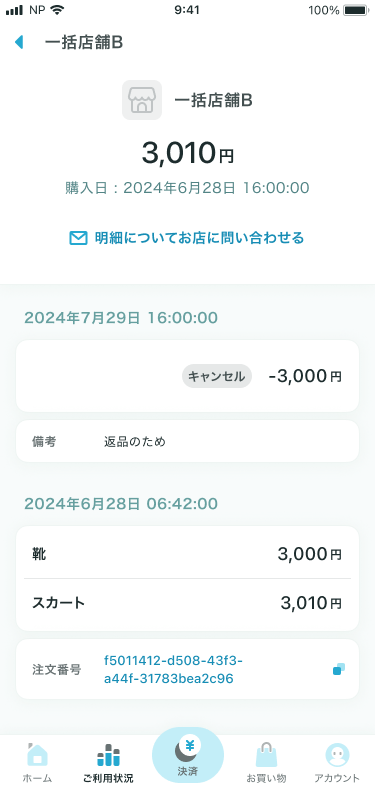Image resolution: width=375 pixels, height=789 pixels.
Task: Switch to the アカウント tab label
Action: point(337,778)
